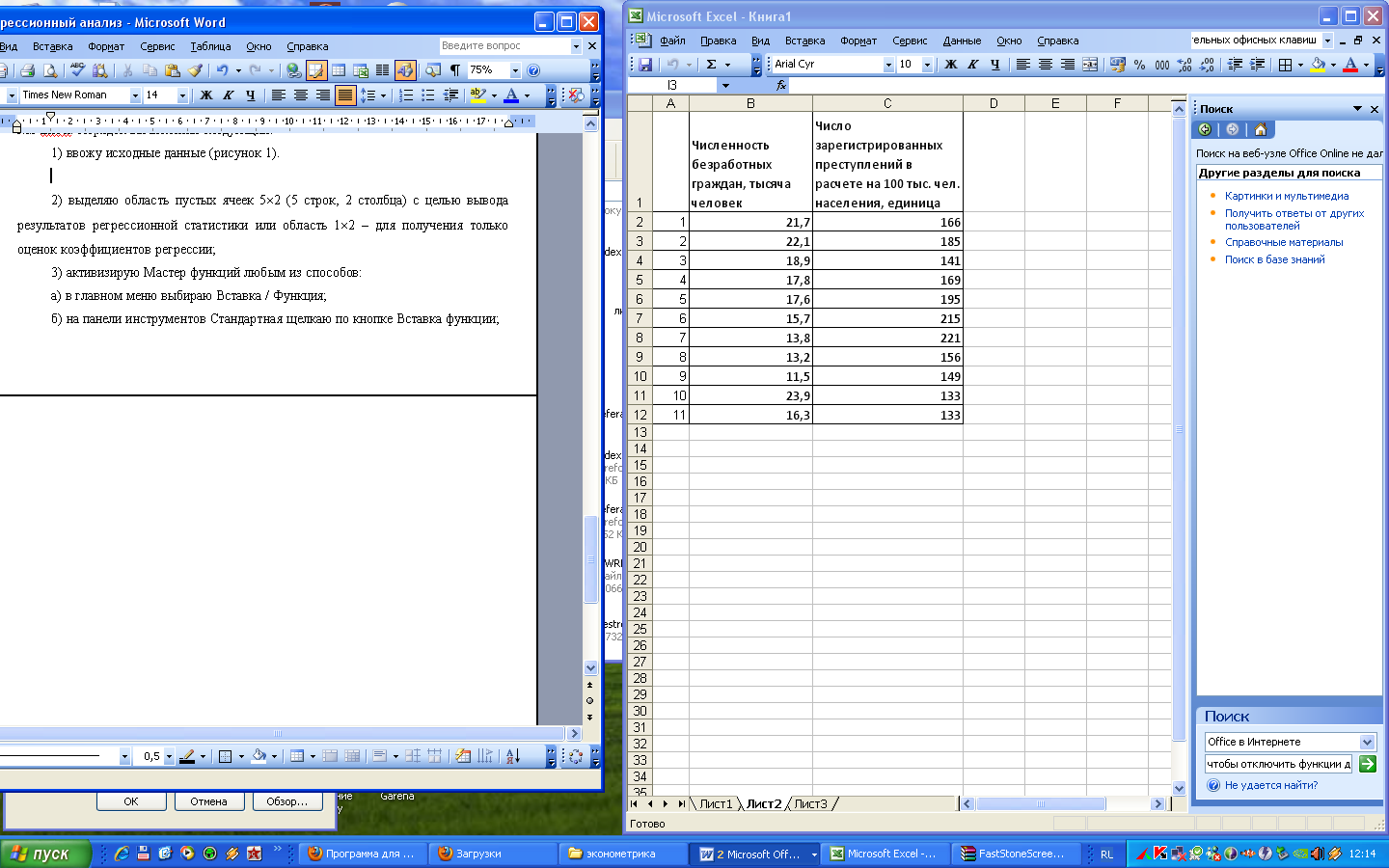The width and height of the screenshot is (1389, 868).
Task: Open Excel font size 10 dropdown
Action: pyautogui.click(x=927, y=65)
